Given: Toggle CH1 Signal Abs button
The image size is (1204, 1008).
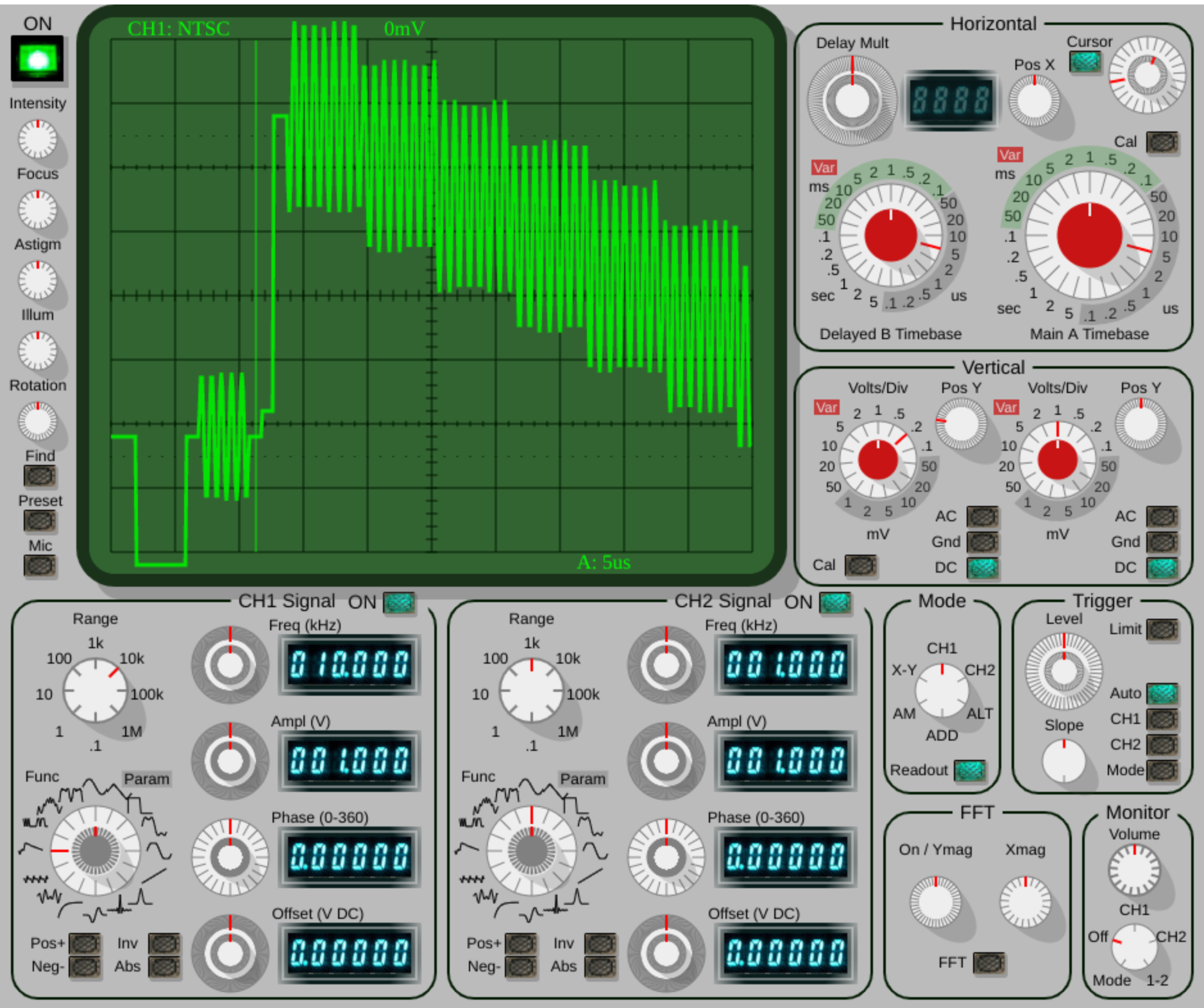Looking at the screenshot, I should (x=164, y=967).
